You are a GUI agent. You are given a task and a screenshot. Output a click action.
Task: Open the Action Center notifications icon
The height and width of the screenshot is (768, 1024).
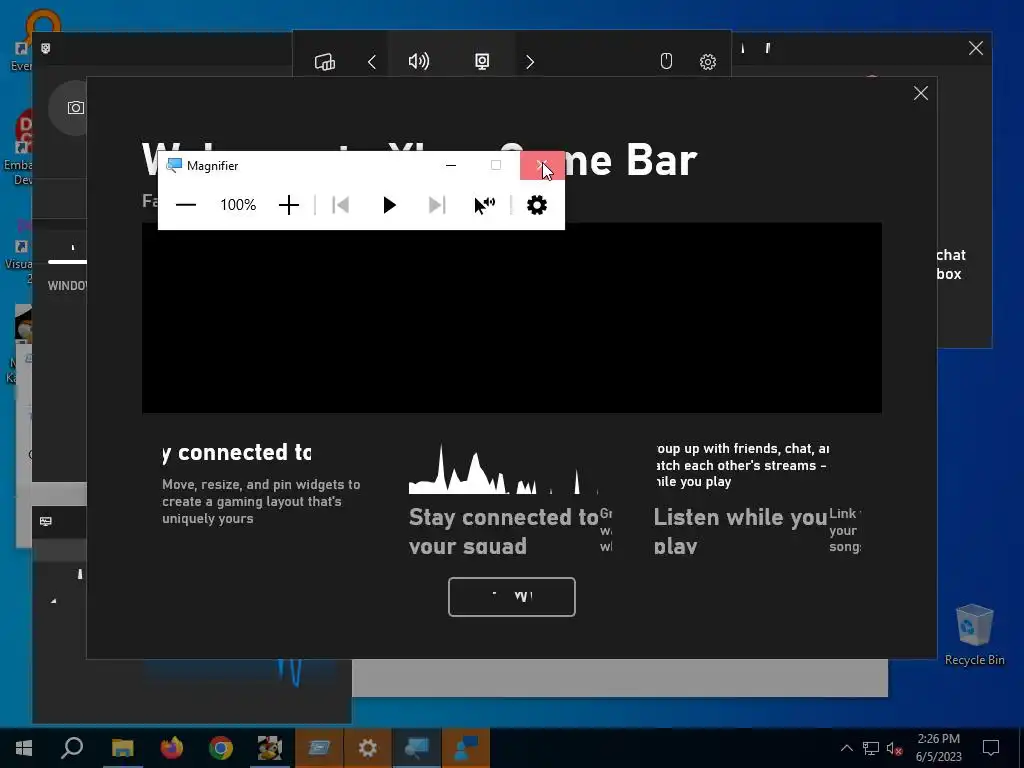point(991,748)
